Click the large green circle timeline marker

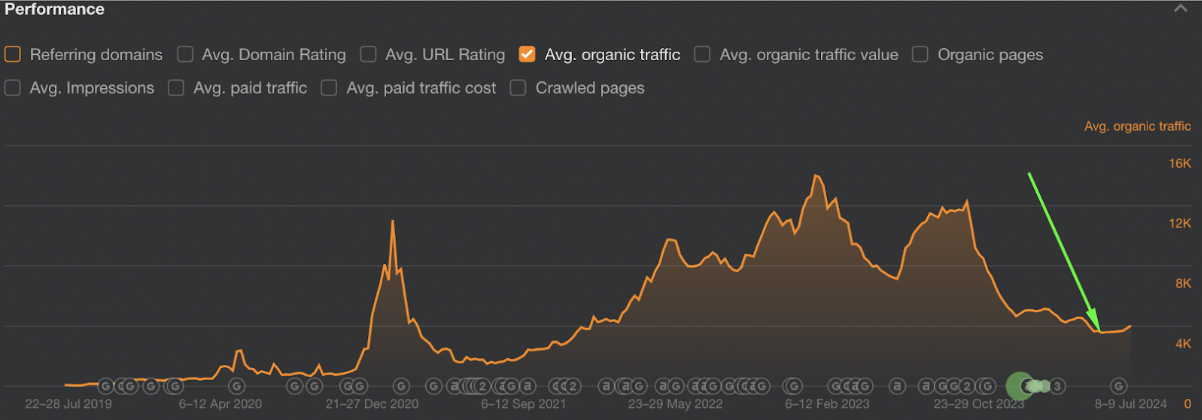pyautogui.click(x=1020, y=385)
